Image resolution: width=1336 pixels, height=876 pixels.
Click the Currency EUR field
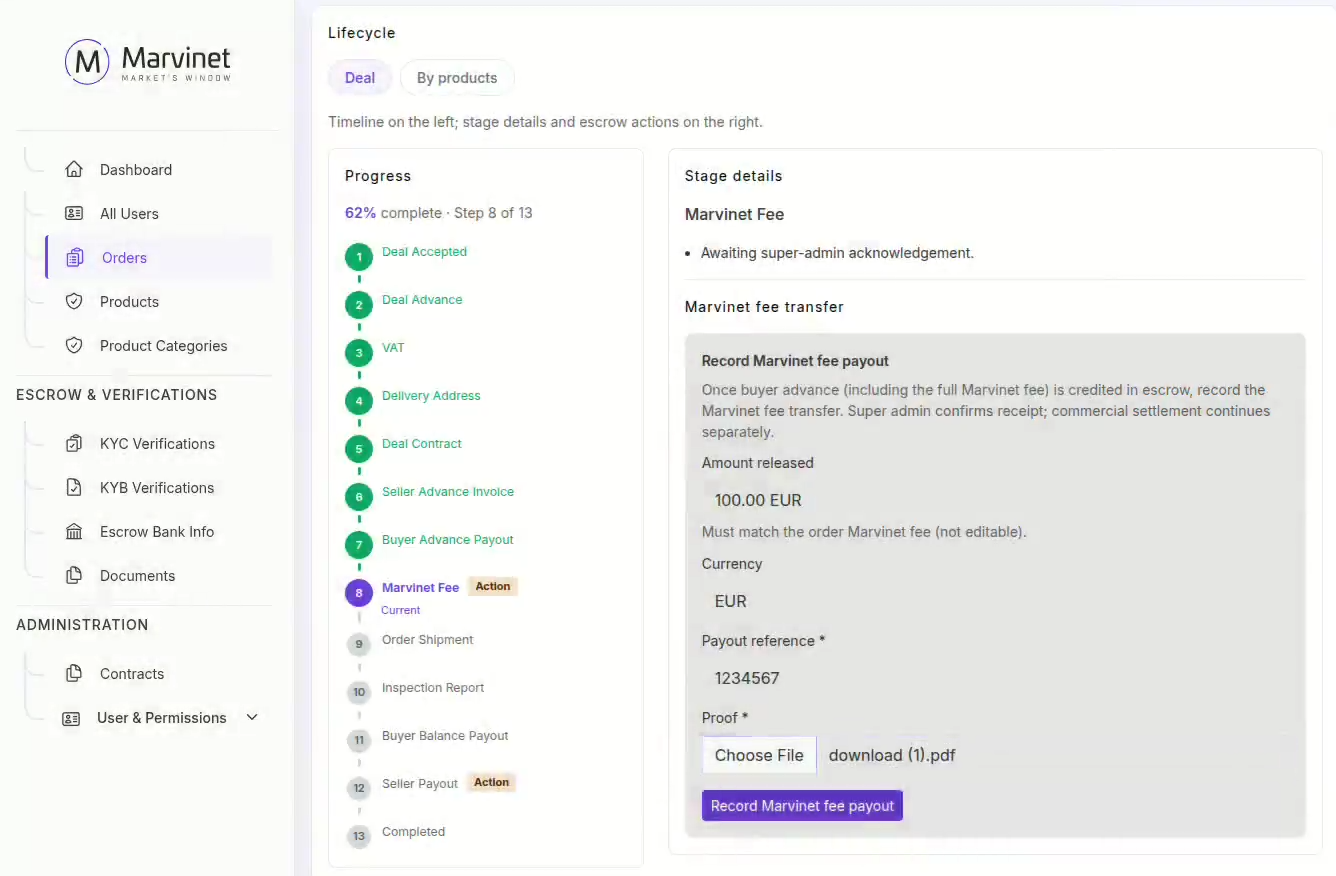pyautogui.click(x=995, y=601)
